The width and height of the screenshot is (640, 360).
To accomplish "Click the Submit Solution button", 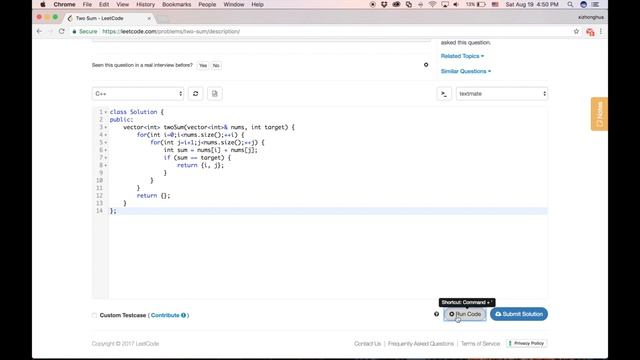I will coord(519,314).
